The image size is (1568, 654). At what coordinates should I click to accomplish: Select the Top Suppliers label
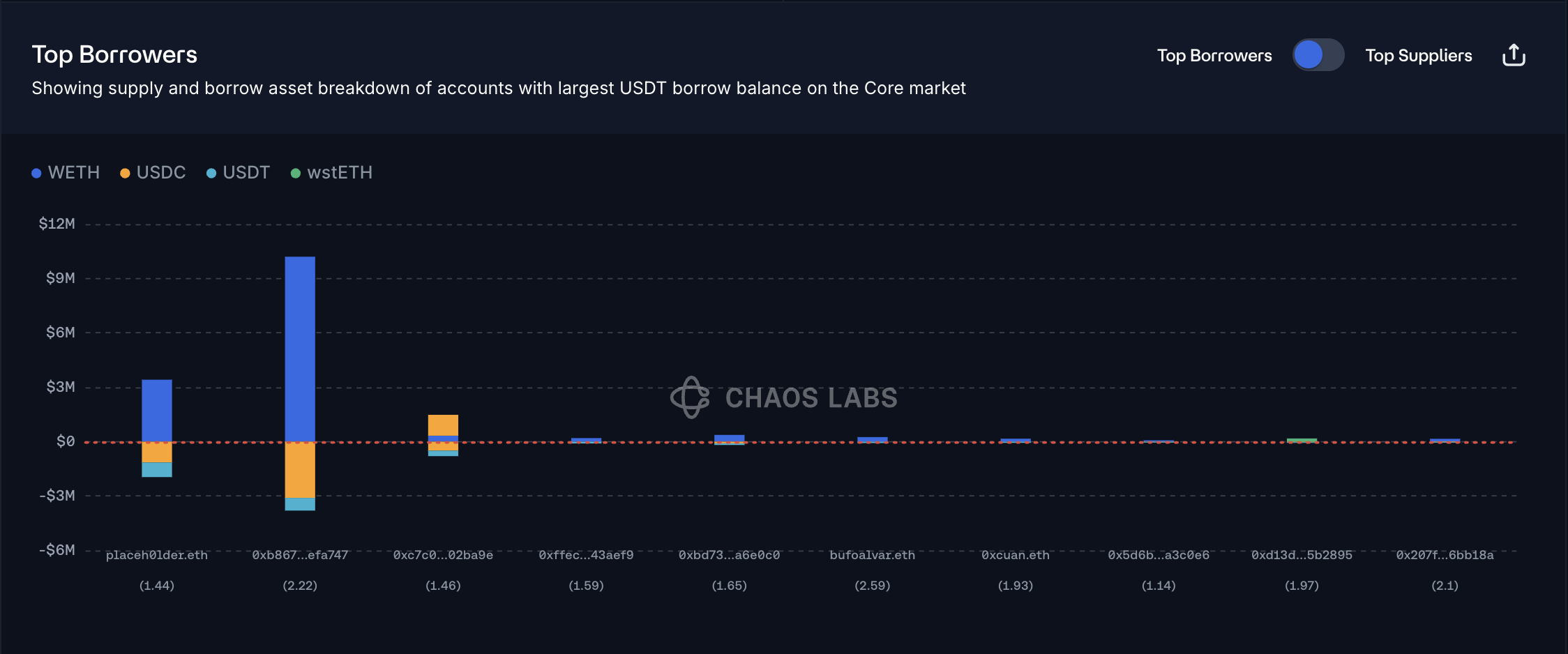click(x=1418, y=56)
